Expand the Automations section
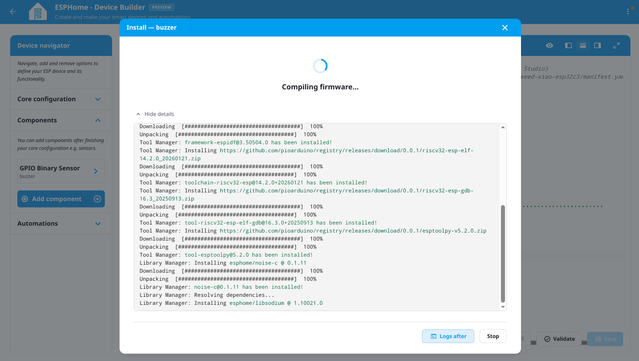 click(x=61, y=223)
